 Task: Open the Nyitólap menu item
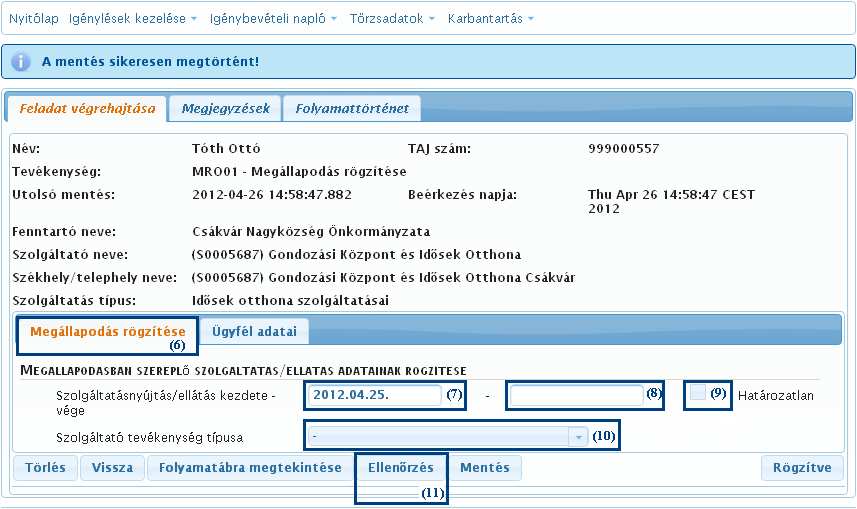[34, 19]
